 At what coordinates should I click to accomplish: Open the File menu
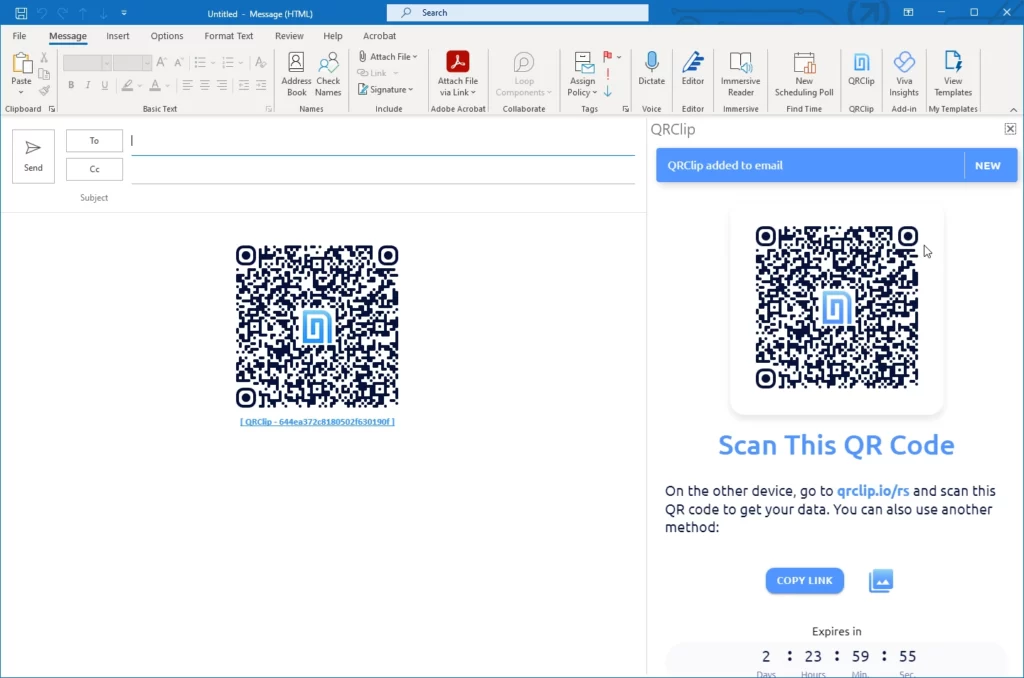[x=20, y=36]
